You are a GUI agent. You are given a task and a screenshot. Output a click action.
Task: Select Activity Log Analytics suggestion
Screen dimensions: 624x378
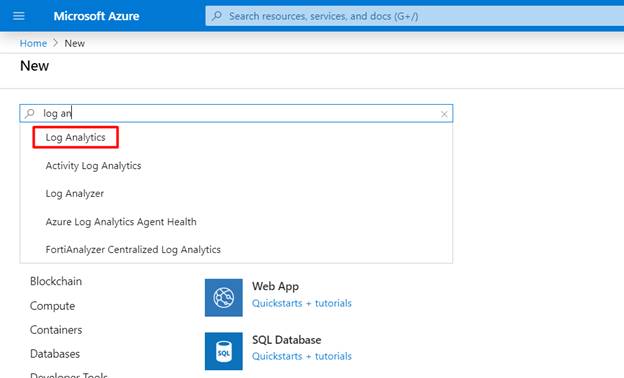[93, 166]
